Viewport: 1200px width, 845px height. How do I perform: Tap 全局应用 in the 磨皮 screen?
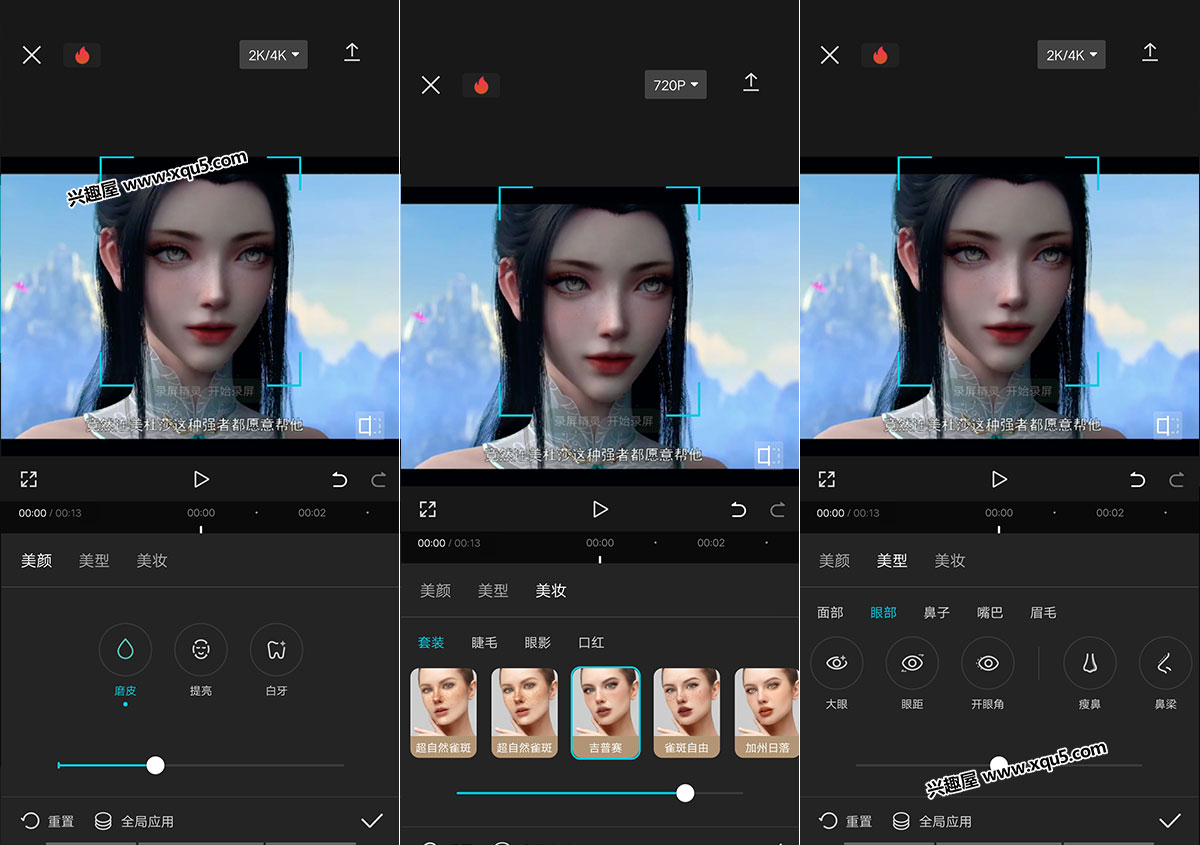[x=134, y=821]
